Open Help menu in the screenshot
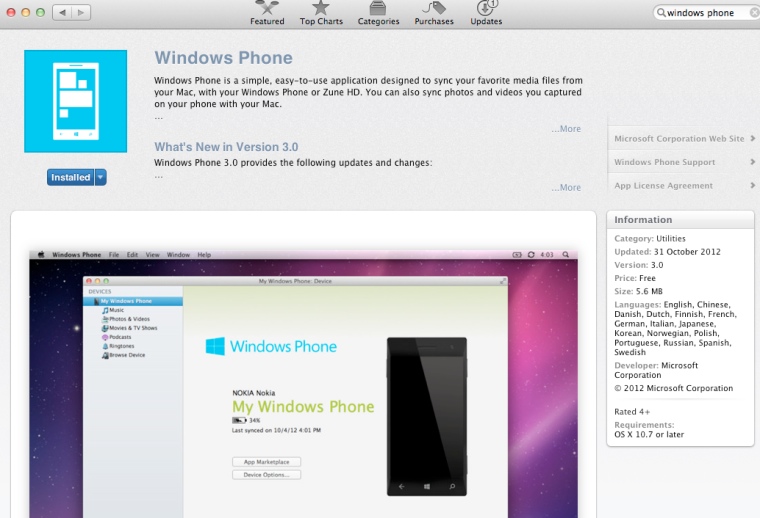Viewport: 760px width, 518px height. tap(204, 255)
